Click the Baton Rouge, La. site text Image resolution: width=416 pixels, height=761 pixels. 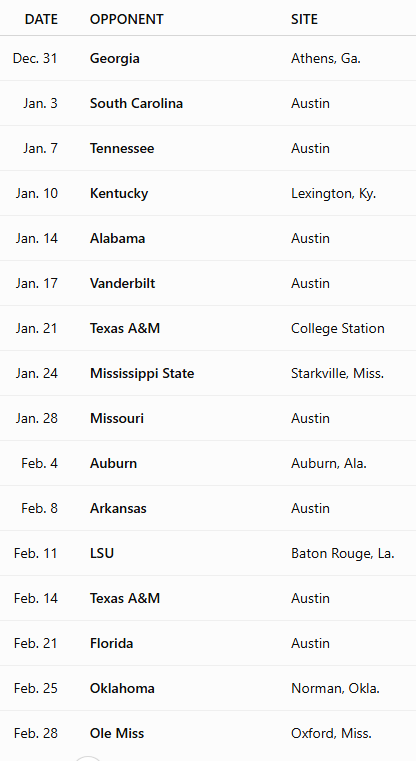343,554
